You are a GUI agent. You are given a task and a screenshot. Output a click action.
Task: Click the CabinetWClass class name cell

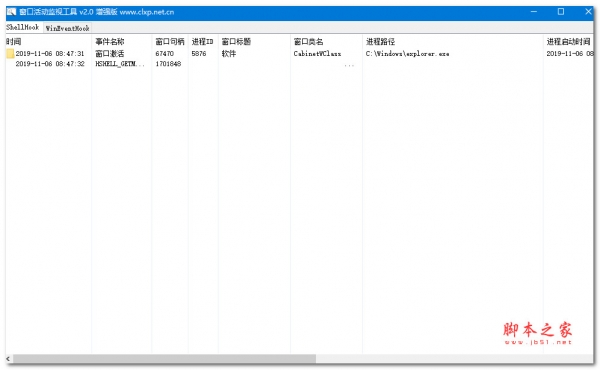click(x=317, y=54)
